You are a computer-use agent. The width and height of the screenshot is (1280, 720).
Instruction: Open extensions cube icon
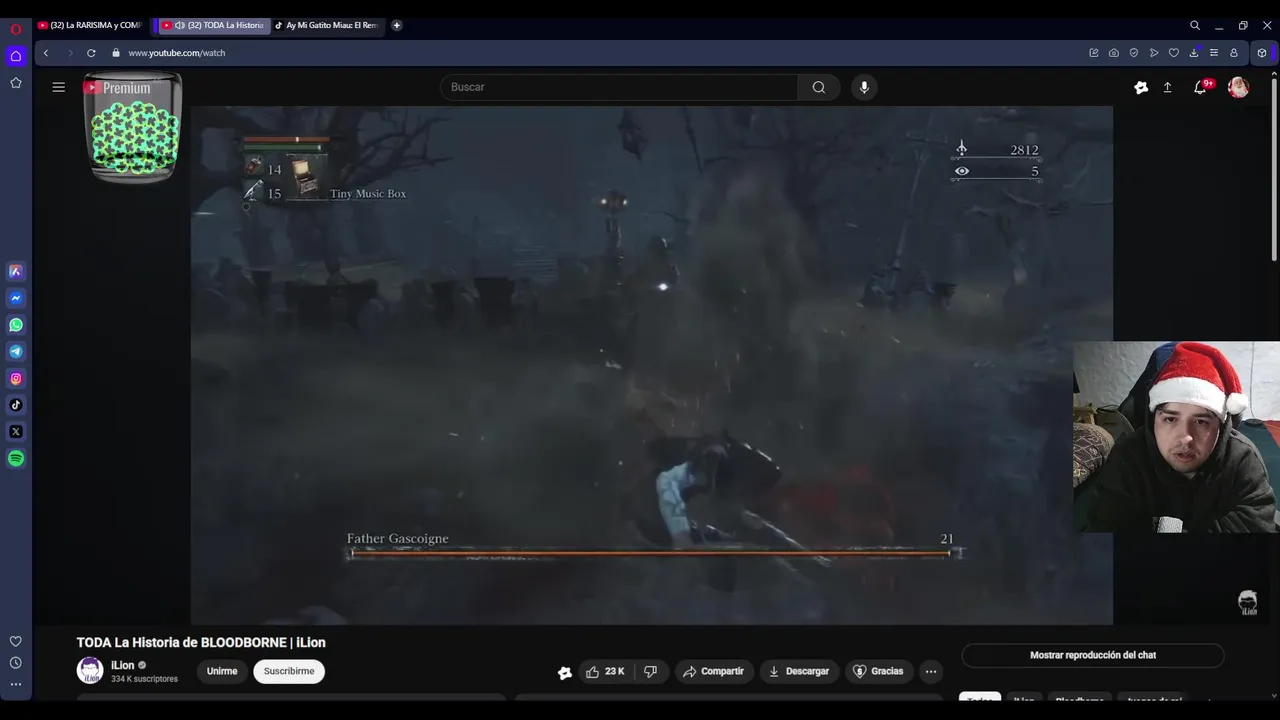tap(1262, 53)
